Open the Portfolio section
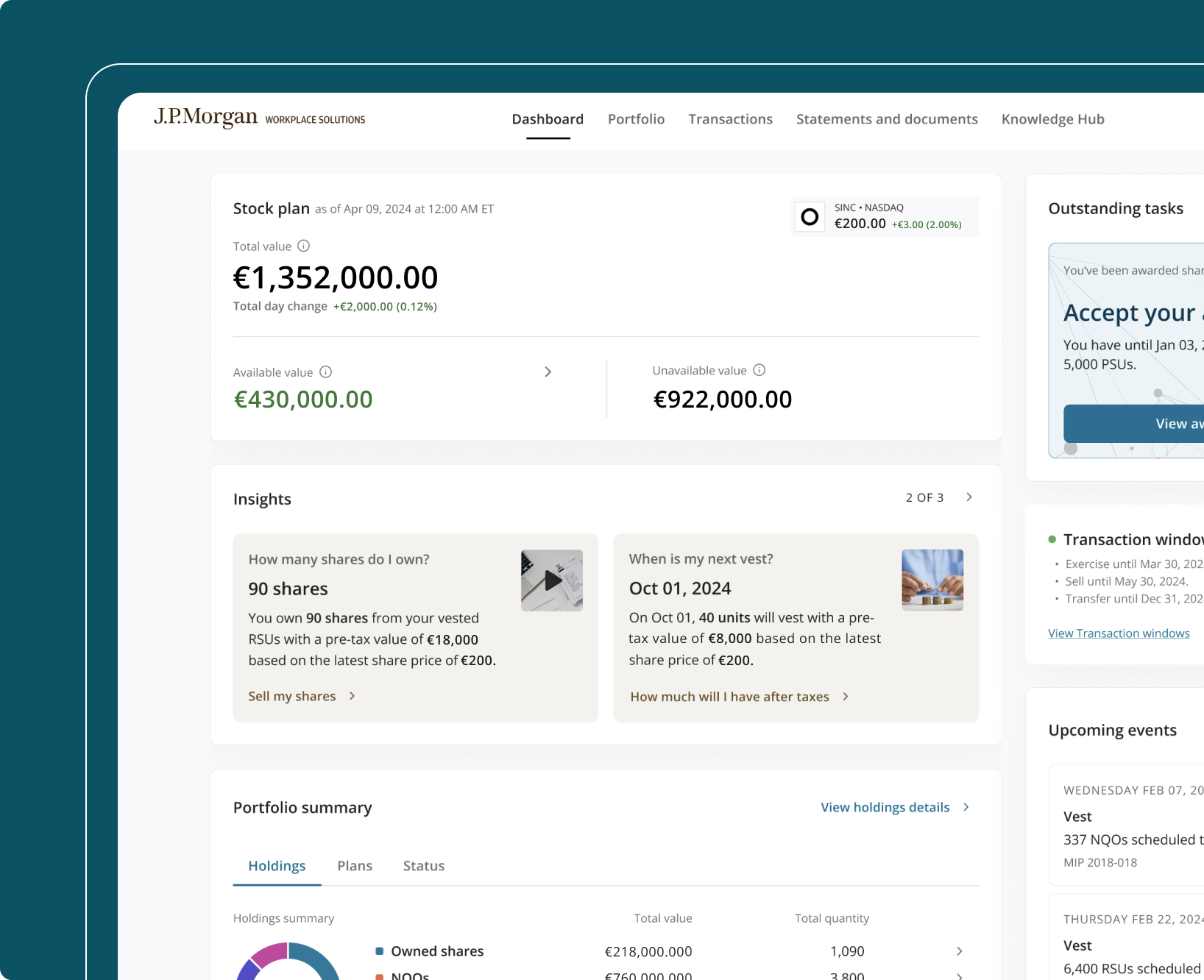The width and height of the screenshot is (1204, 980). point(636,118)
